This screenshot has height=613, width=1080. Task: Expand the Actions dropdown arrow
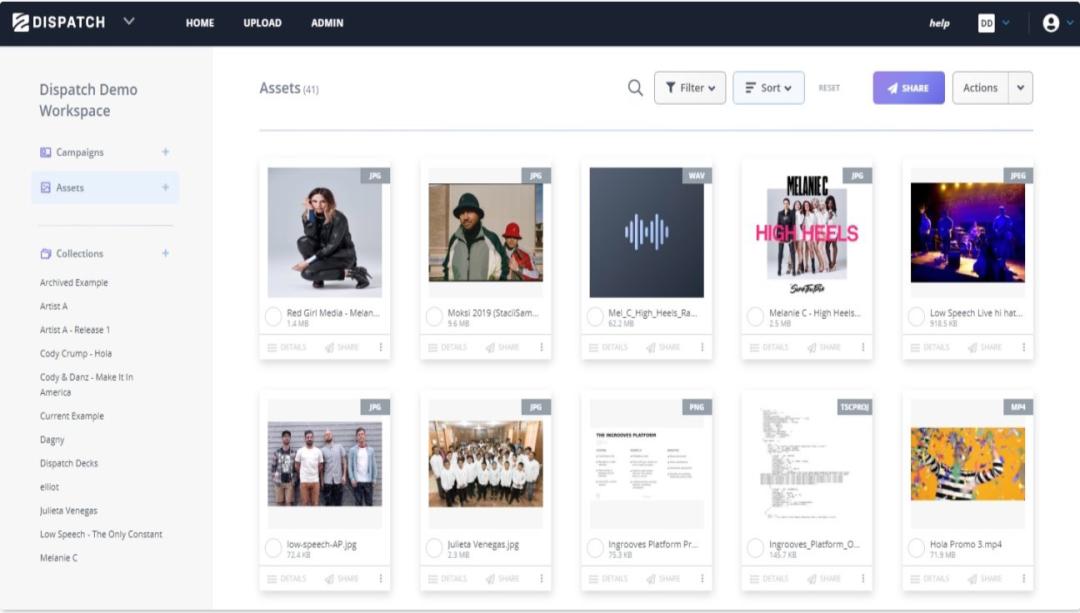coord(1020,88)
